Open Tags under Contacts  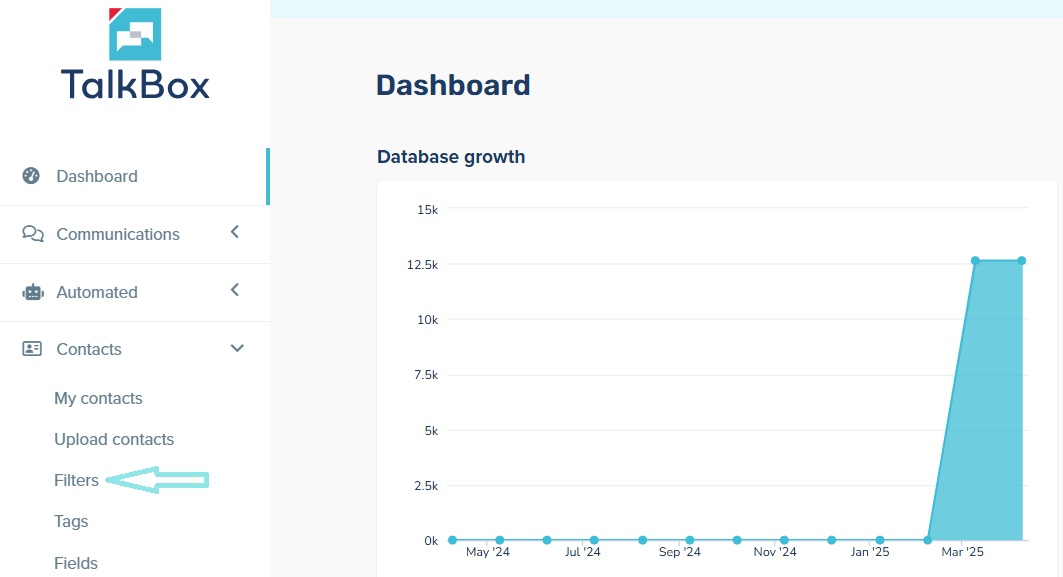point(71,521)
